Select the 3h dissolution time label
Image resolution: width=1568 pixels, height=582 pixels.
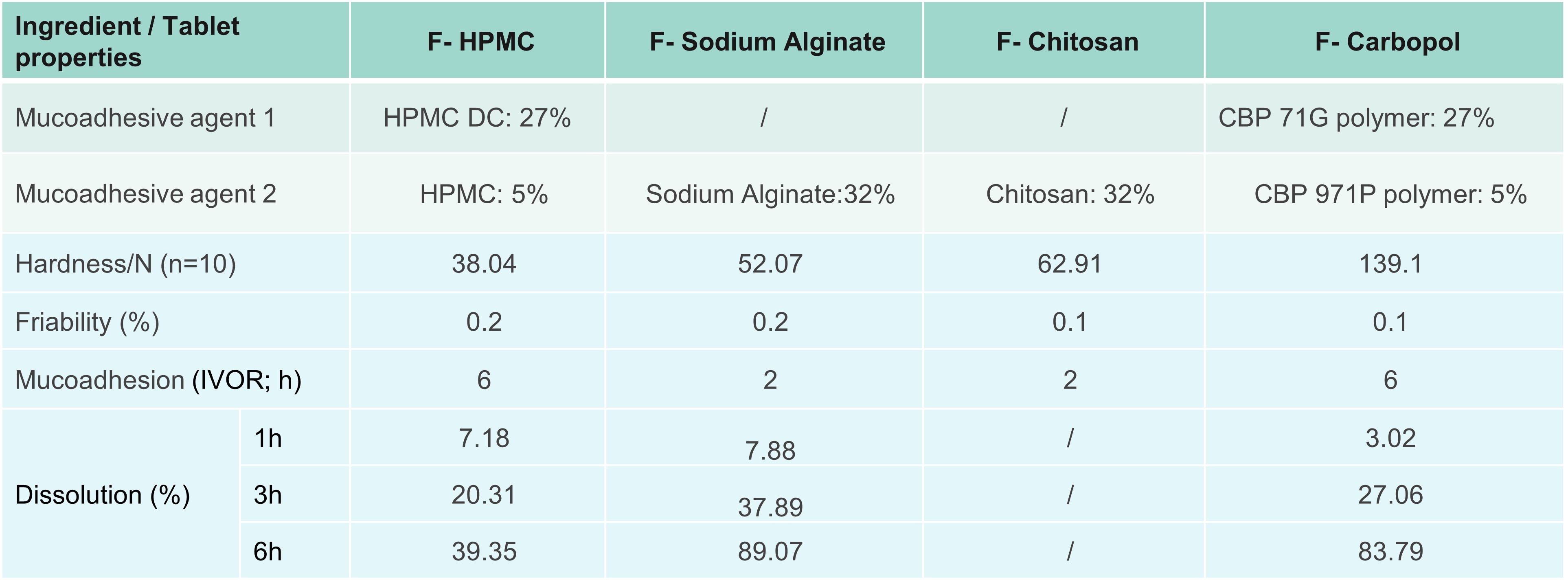(268, 495)
